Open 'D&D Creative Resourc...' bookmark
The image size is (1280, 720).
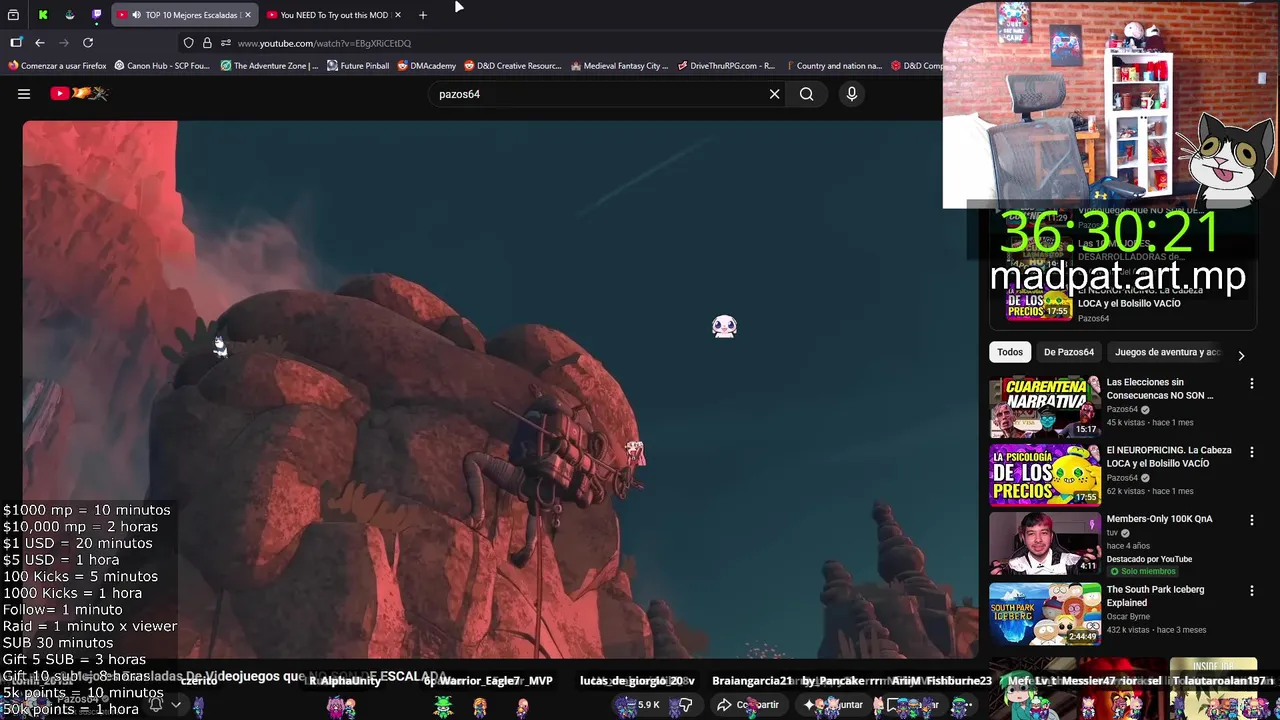coord(513,66)
